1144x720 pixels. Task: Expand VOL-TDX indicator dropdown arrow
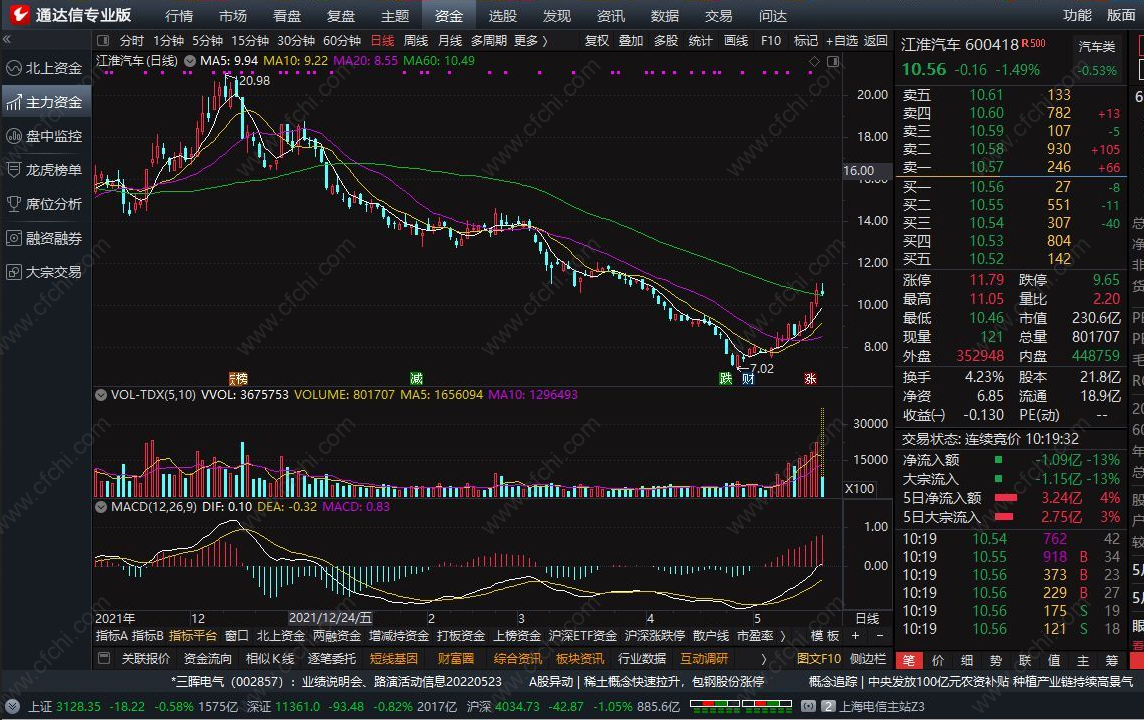[101, 395]
